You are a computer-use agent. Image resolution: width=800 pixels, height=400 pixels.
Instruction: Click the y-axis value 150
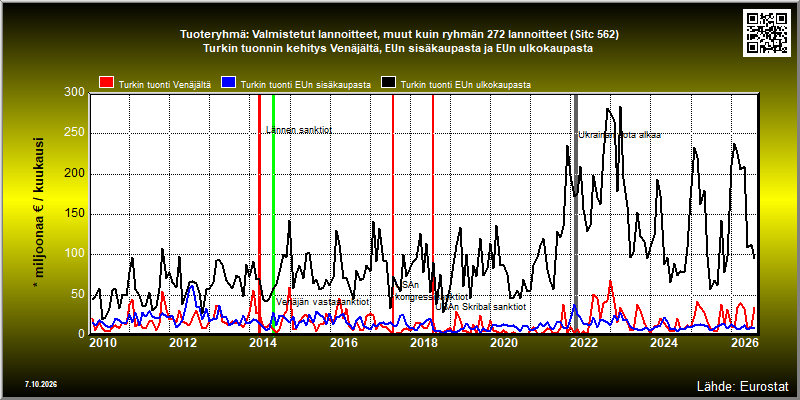(x=74, y=214)
